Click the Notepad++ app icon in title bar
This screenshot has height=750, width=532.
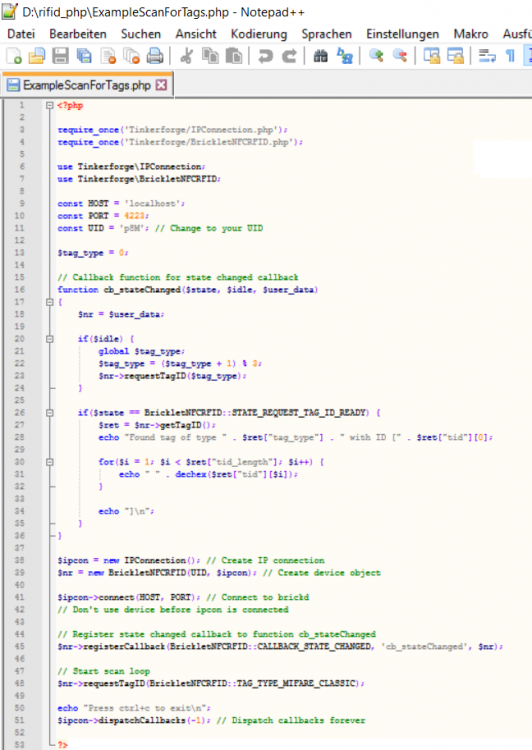10,11
